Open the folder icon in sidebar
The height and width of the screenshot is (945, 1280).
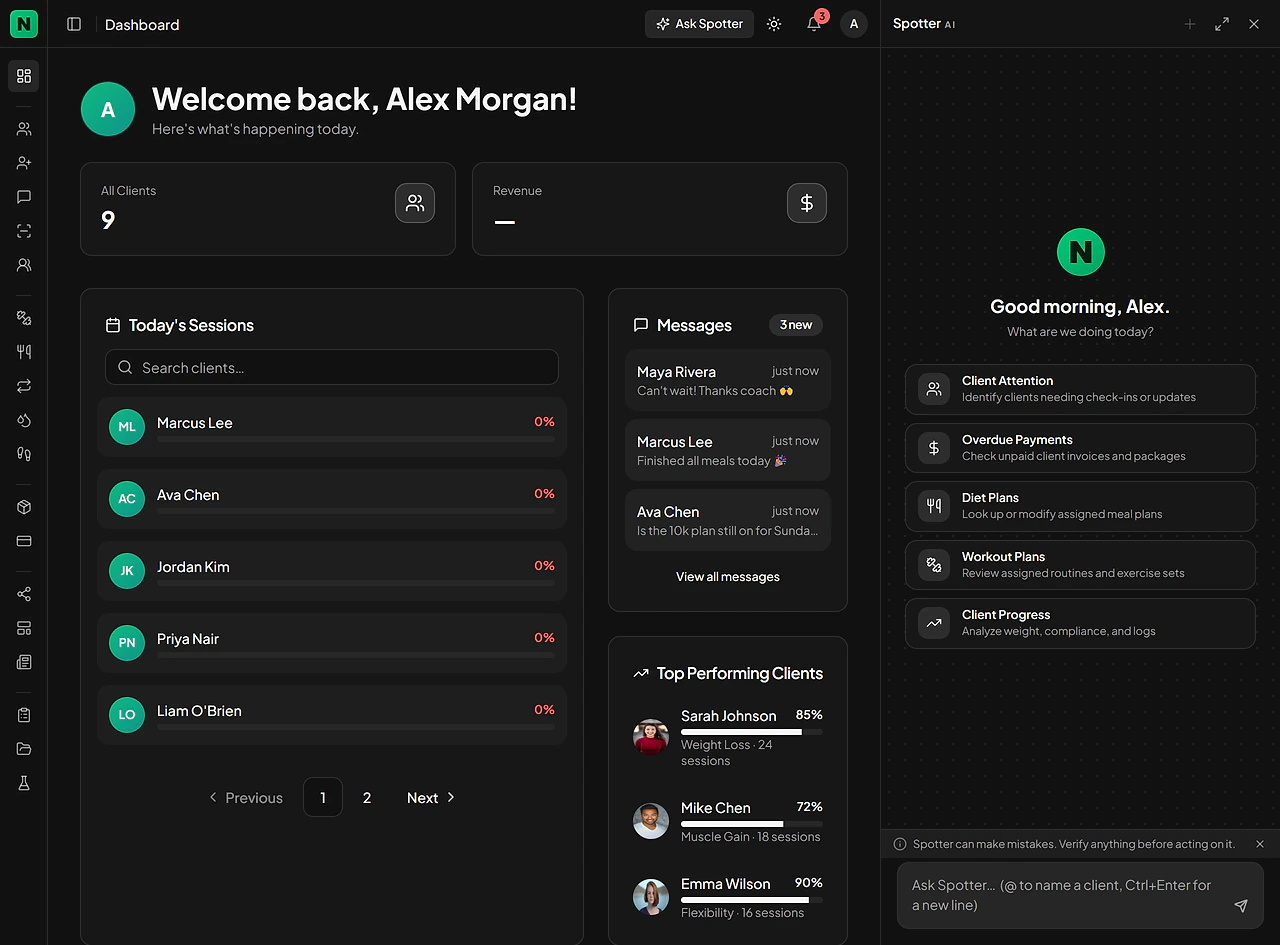click(x=24, y=749)
